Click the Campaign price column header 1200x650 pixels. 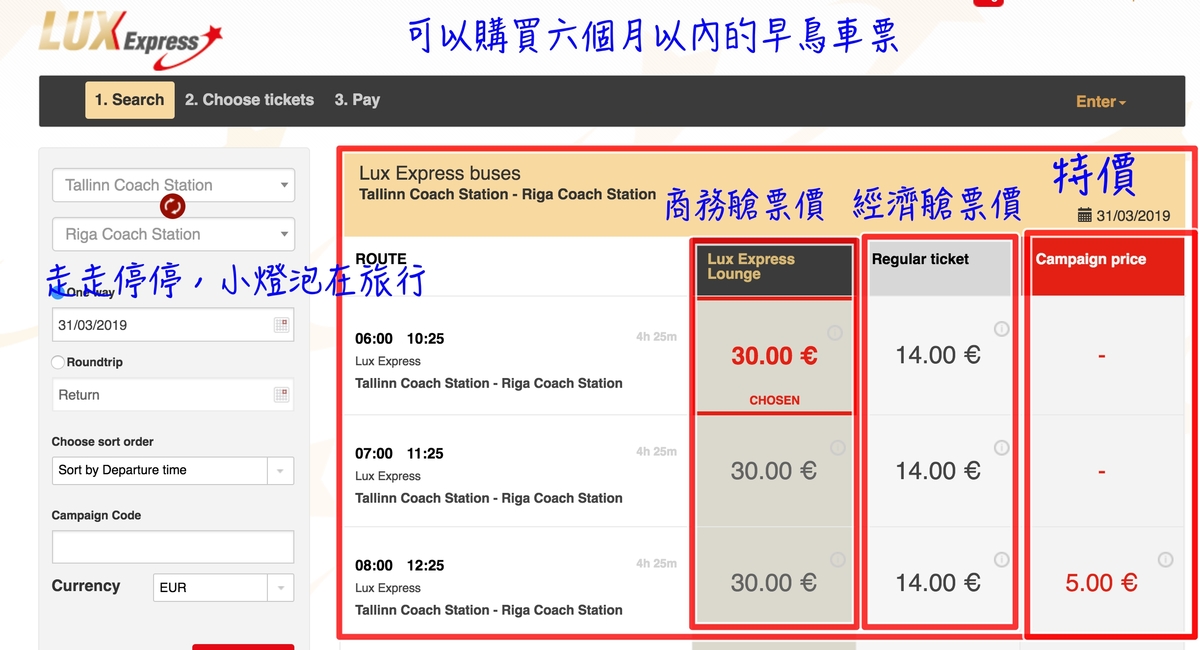[1107, 267]
